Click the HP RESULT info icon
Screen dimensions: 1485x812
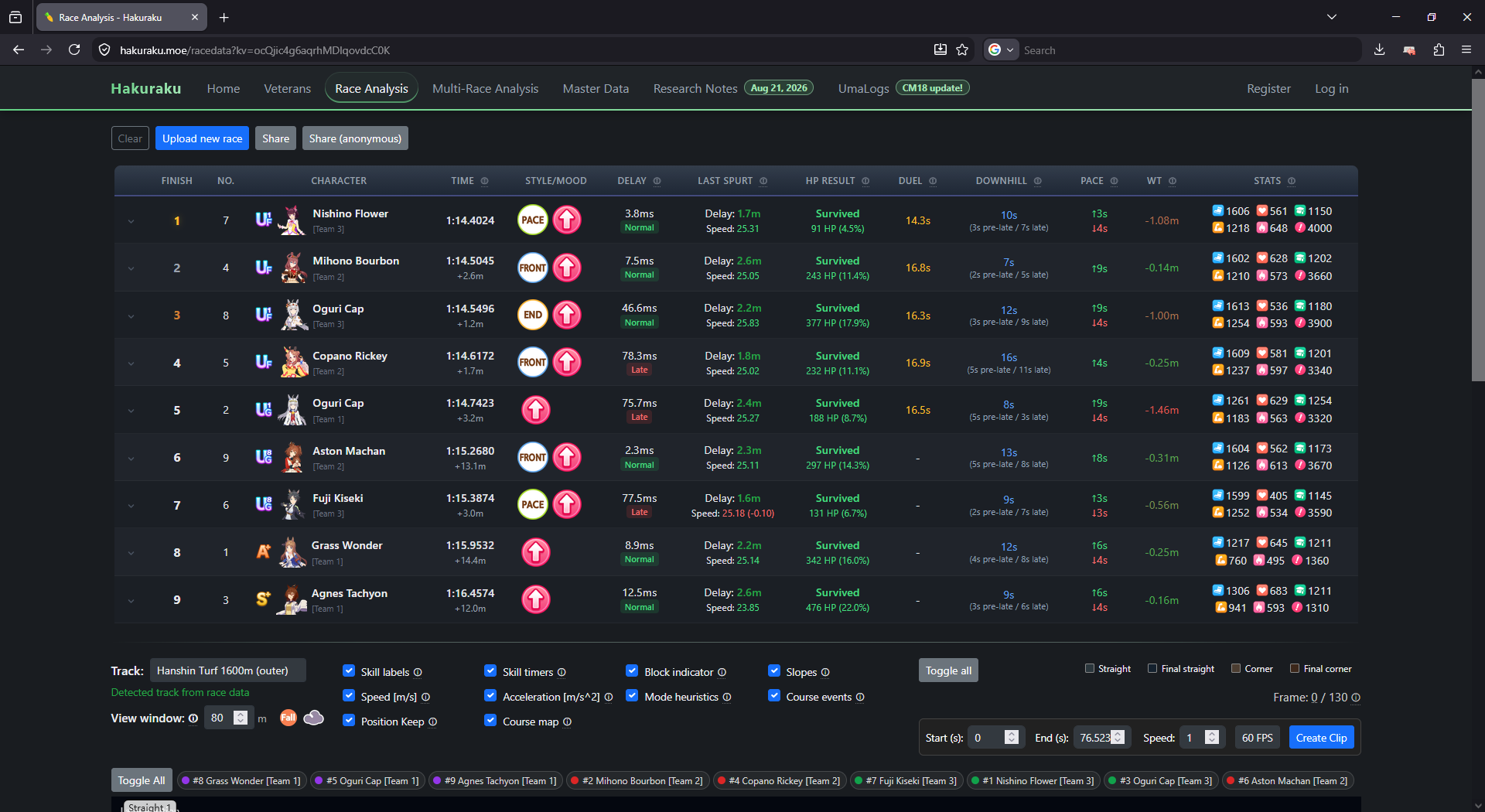(865, 181)
